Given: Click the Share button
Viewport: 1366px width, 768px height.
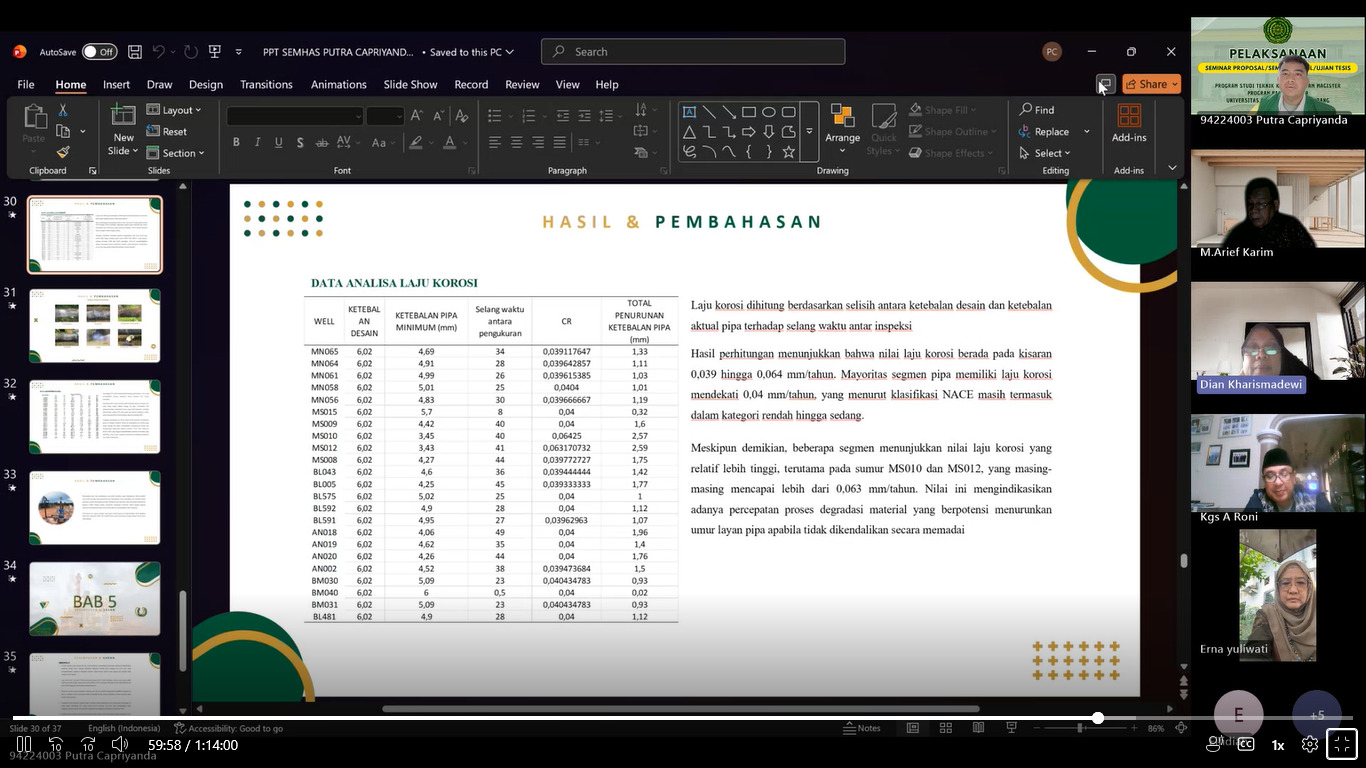Looking at the screenshot, I should (1151, 84).
